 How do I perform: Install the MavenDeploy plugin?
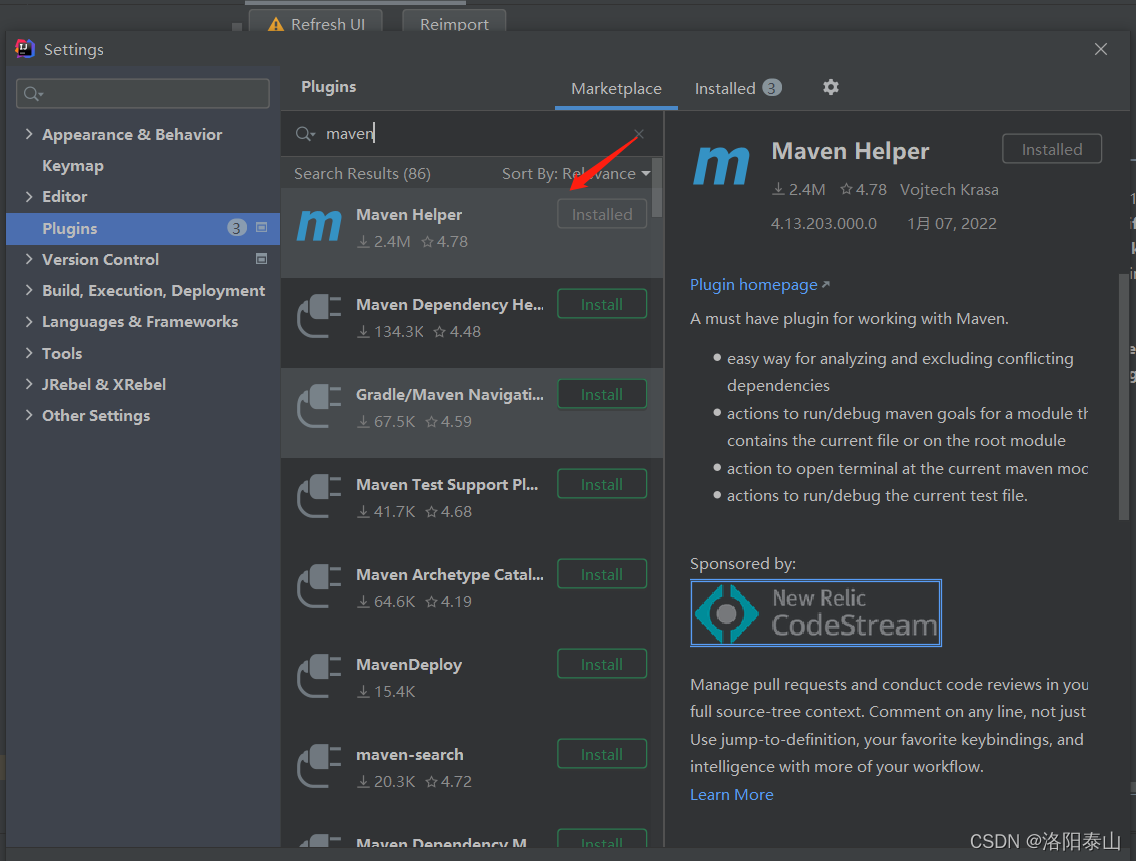click(601, 664)
